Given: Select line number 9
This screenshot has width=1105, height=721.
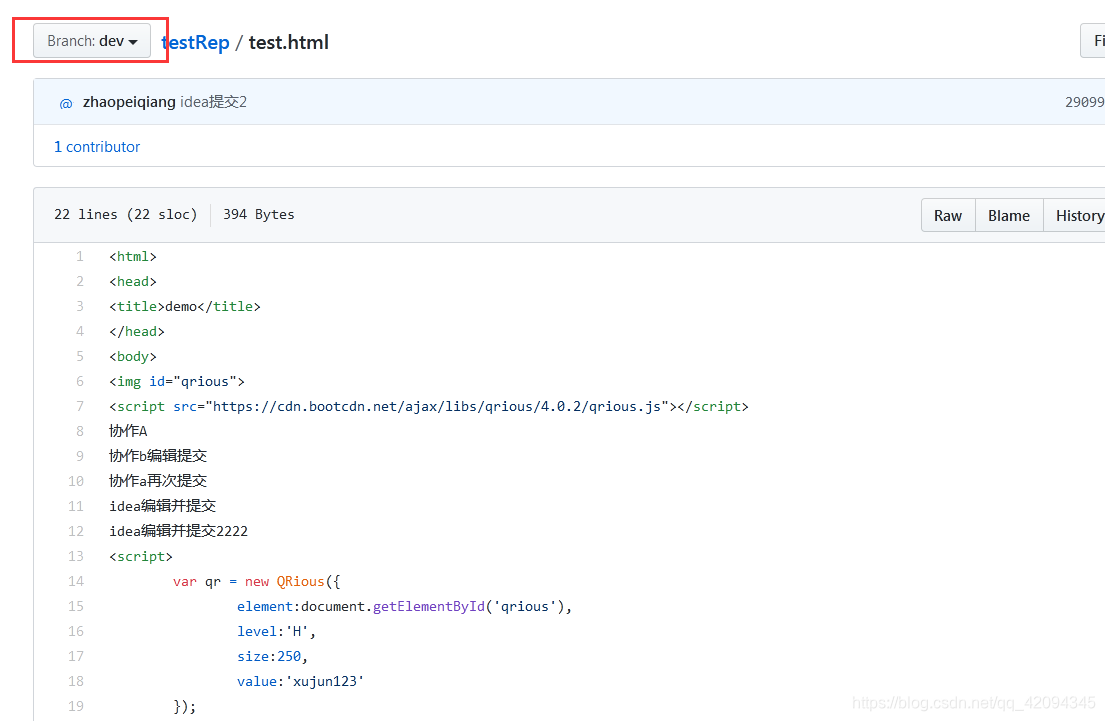Looking at the screenshot, I should [x=80, y=456].
